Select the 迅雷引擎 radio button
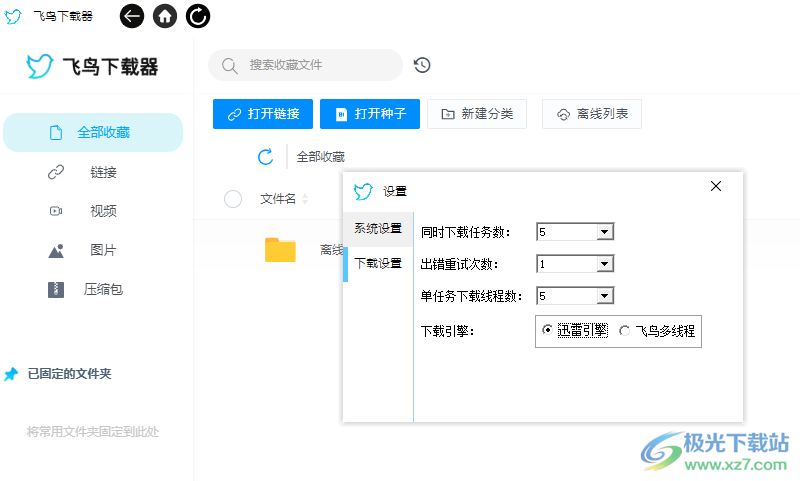 (x=547, y=330)
